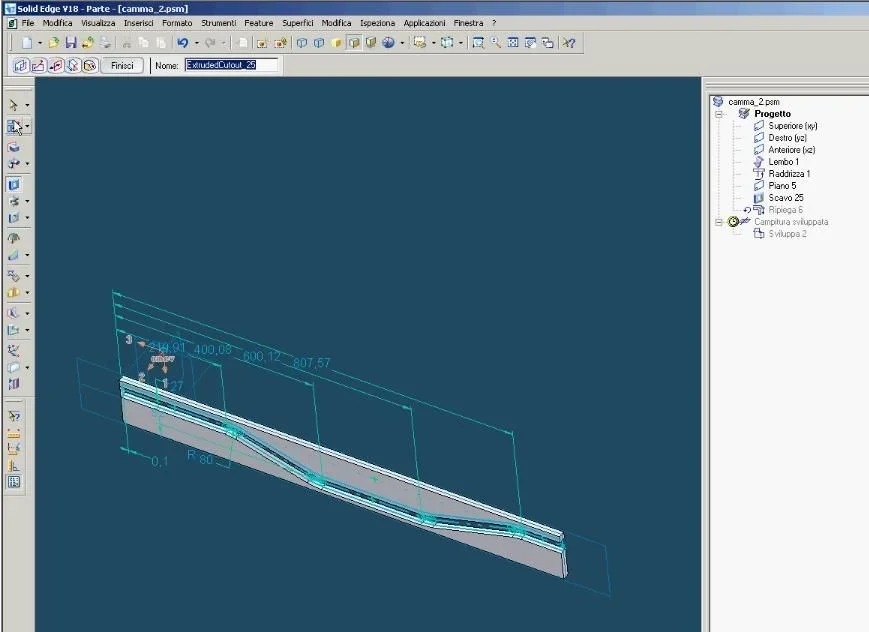
Task: Click the magnifier Zoom tool icon
Action: (x=495, y=43)
